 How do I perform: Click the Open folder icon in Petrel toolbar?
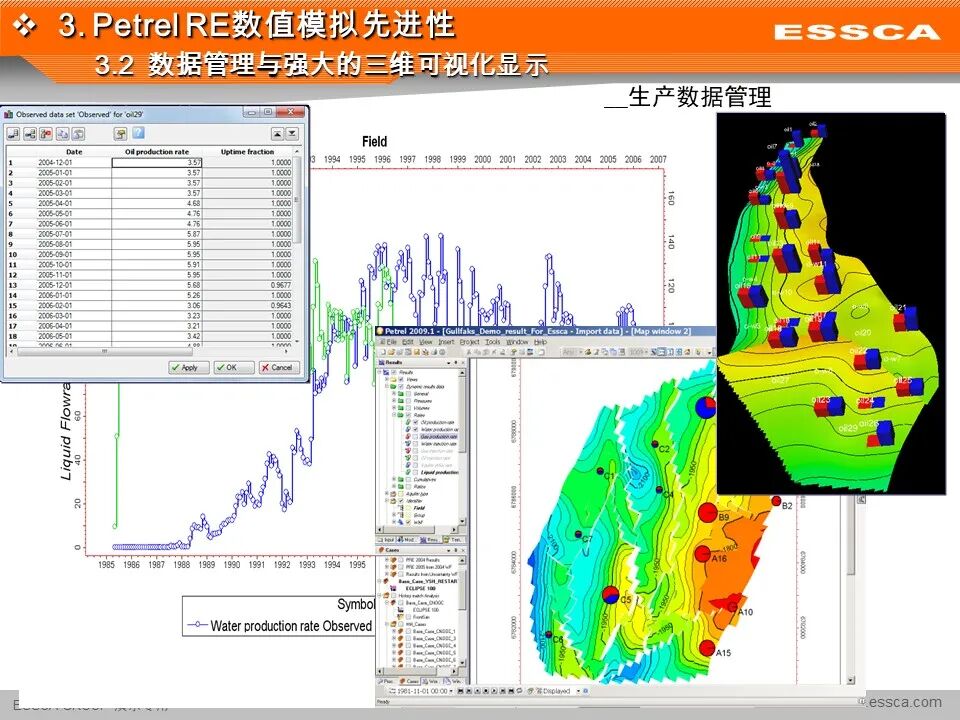click(391, 352)
